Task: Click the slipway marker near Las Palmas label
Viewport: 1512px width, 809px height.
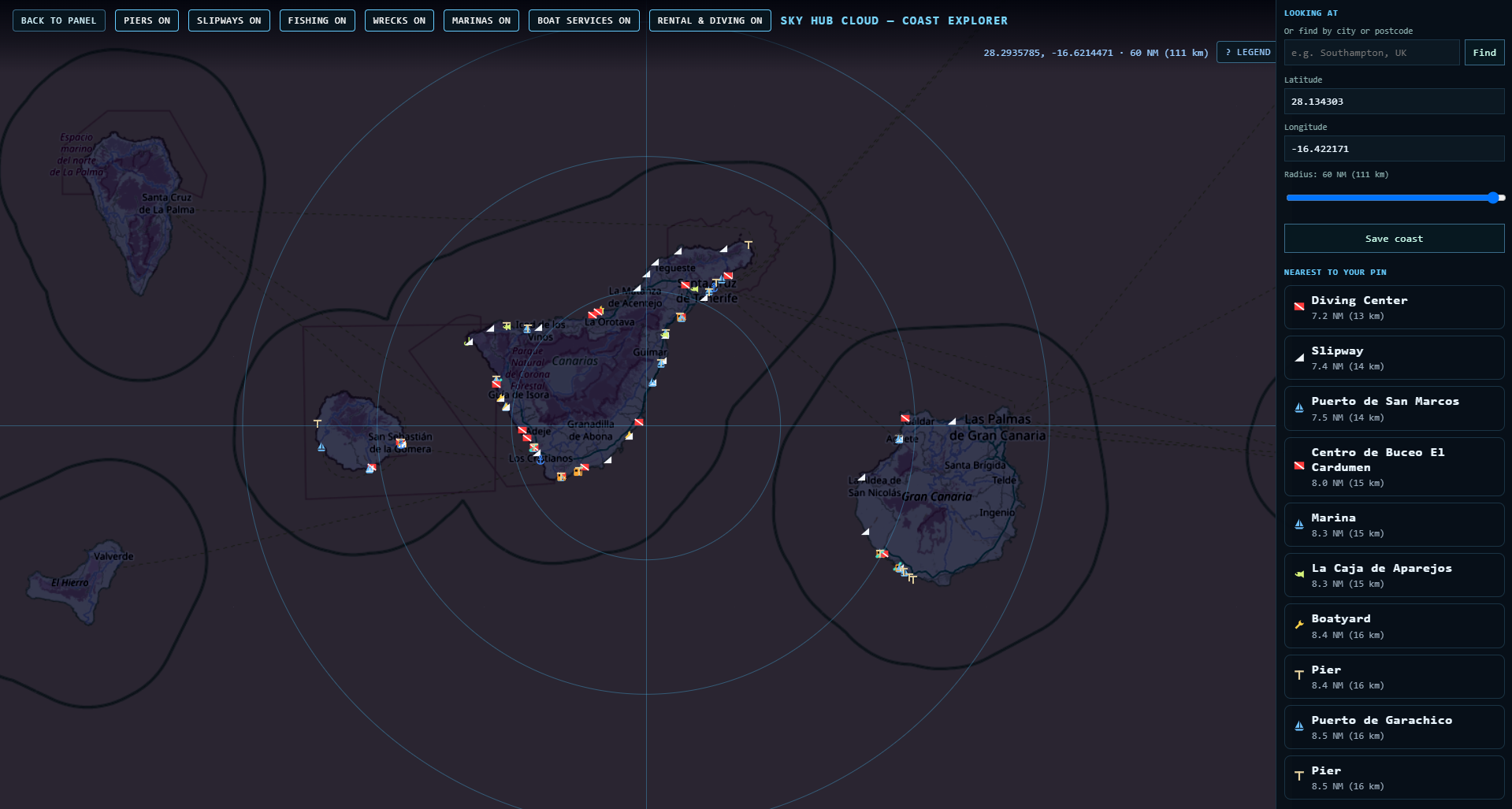Action: tap(952, 421)
